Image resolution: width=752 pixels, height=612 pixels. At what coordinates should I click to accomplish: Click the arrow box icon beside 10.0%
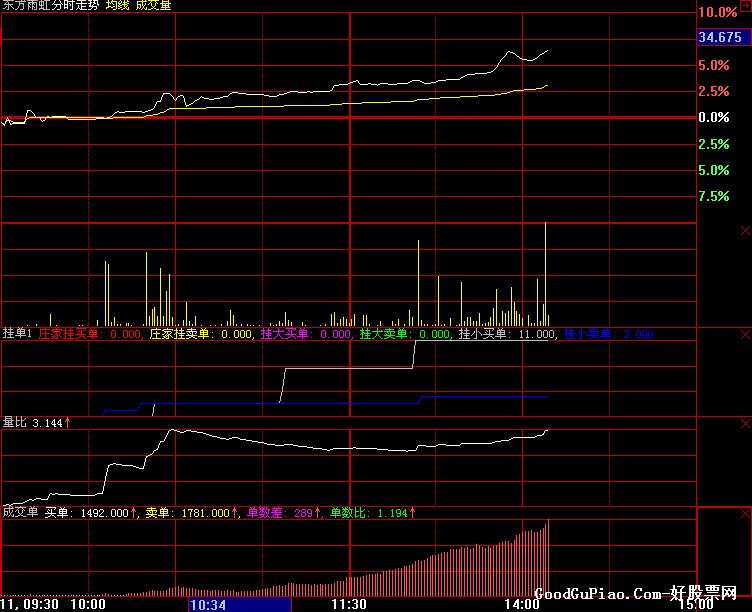coord(746,4)
